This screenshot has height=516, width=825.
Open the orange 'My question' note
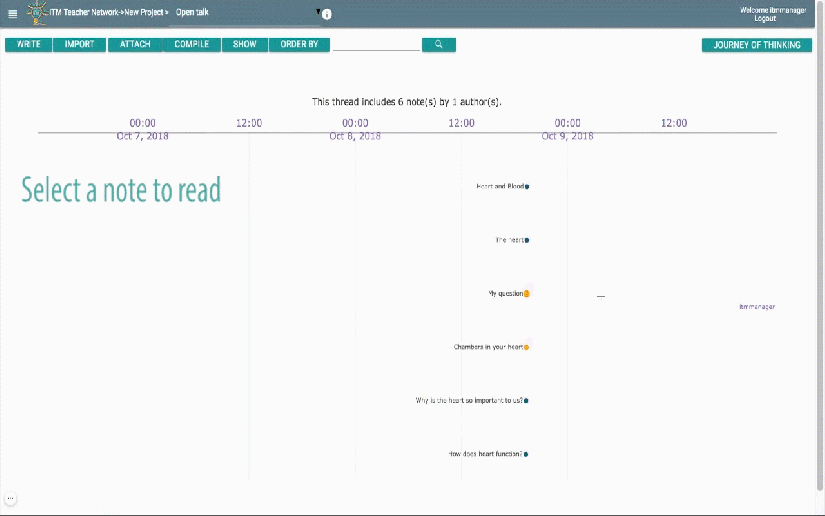[527, 294]
